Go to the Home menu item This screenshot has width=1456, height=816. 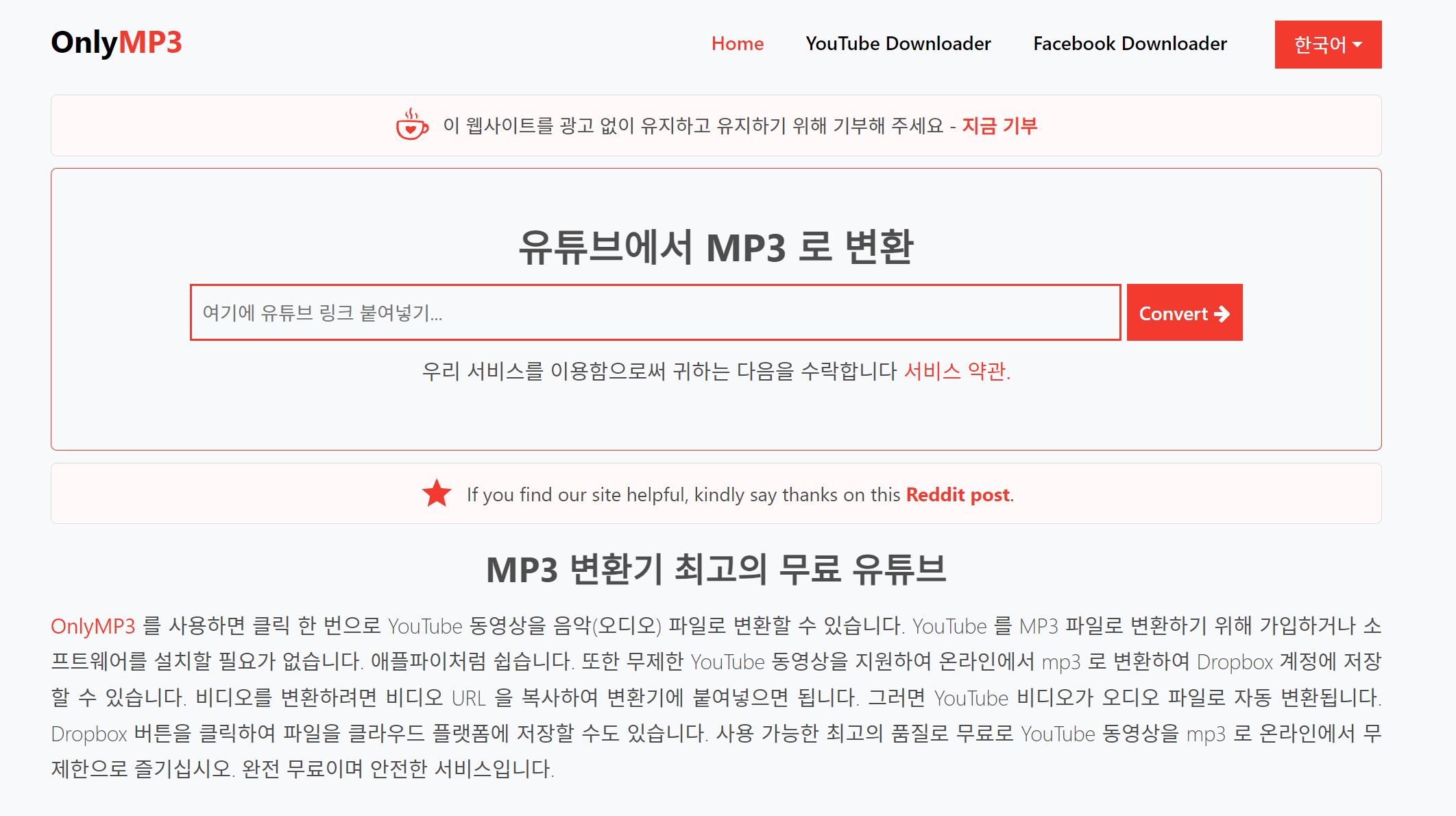point(737,44)
